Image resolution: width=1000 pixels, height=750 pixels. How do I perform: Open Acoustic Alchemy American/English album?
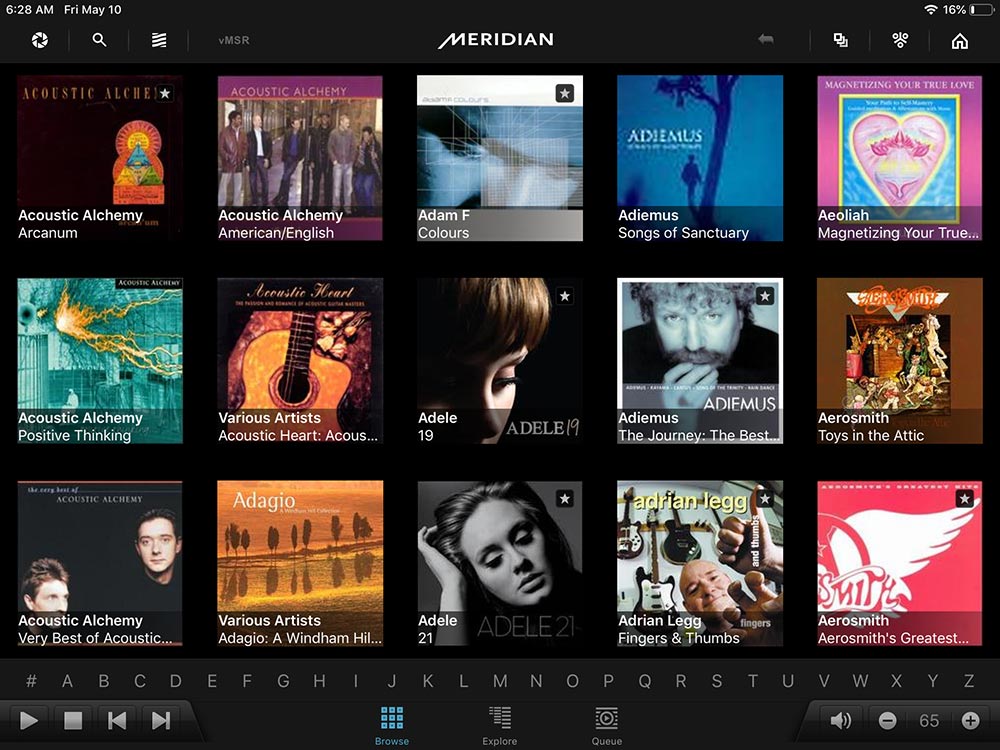[300, 158]
